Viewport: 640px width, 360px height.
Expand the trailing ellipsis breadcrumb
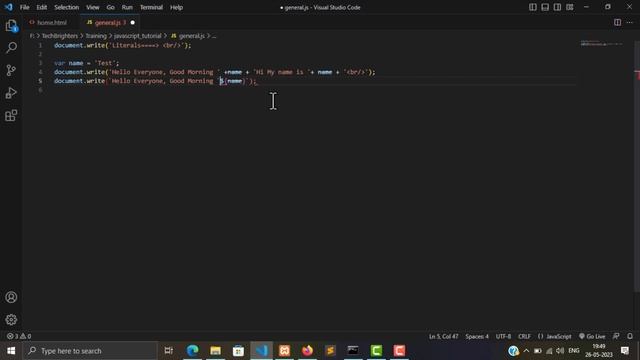coord(214,36)
